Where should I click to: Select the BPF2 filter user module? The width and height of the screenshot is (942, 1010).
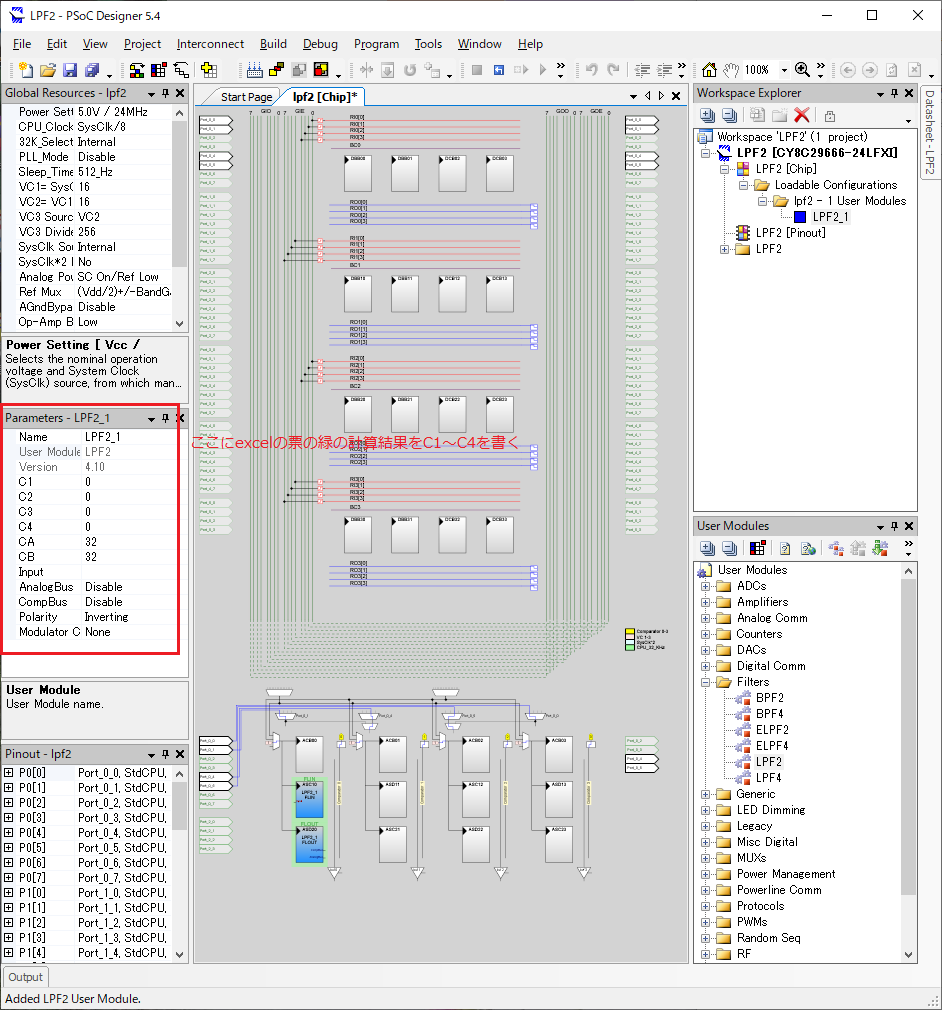pos(769,698)
